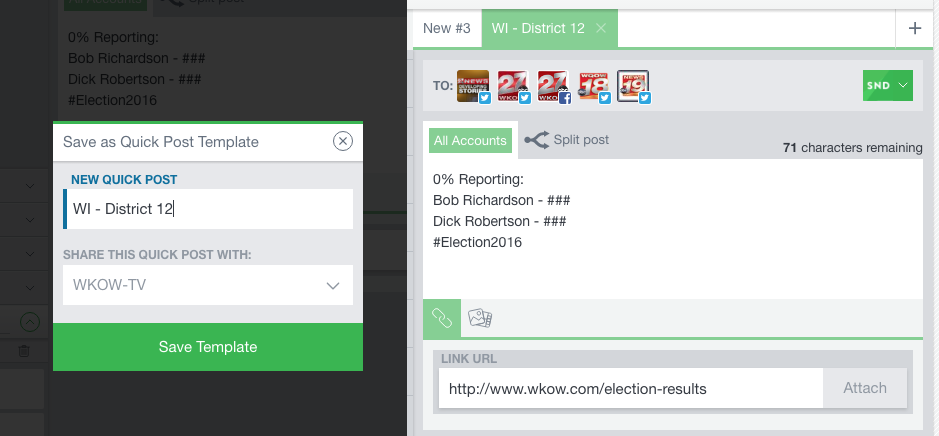
Task: Click the 71 characters remaining counter
Action: pos(853,147)
